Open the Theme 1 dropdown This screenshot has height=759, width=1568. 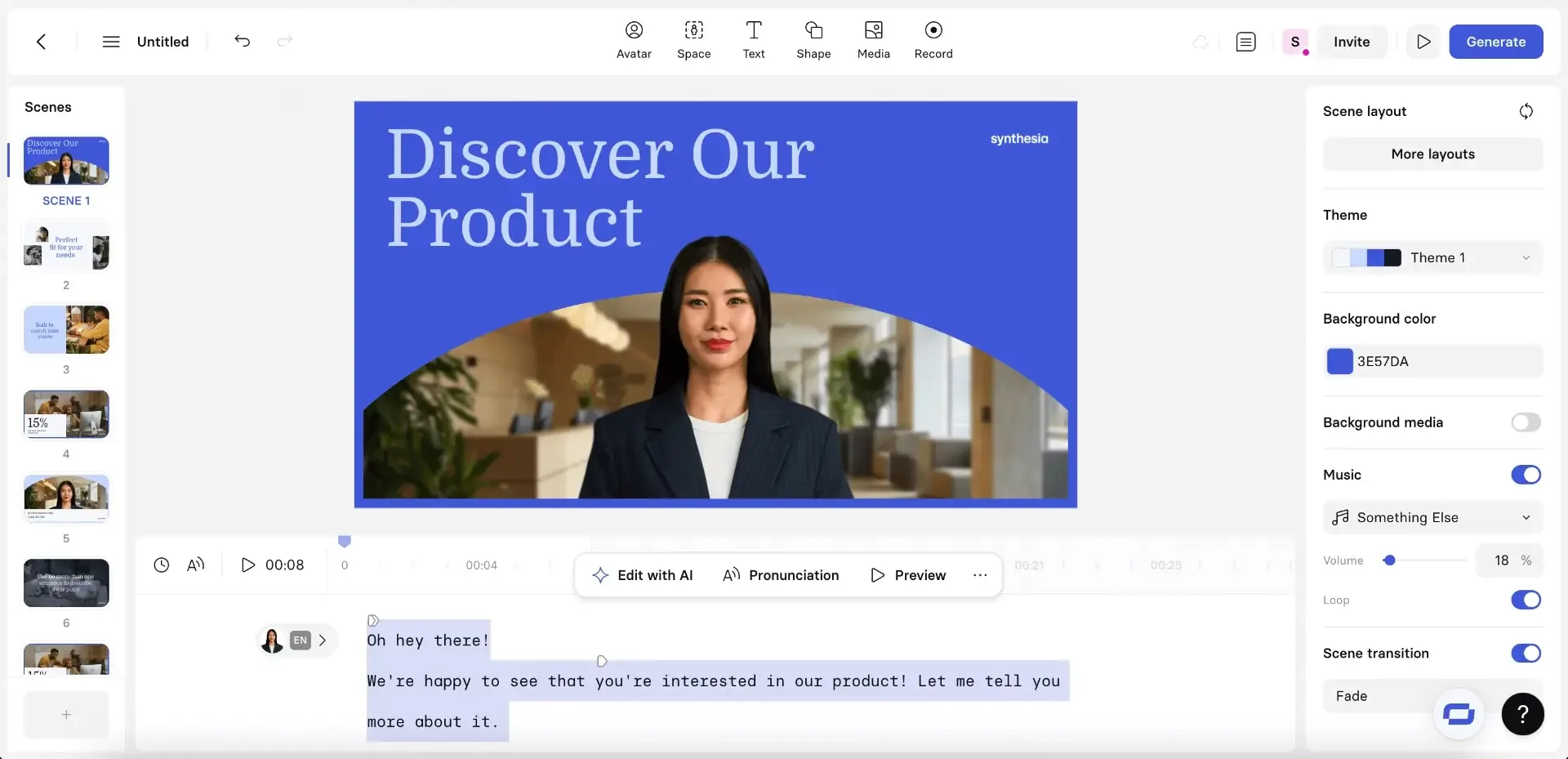1432,258
